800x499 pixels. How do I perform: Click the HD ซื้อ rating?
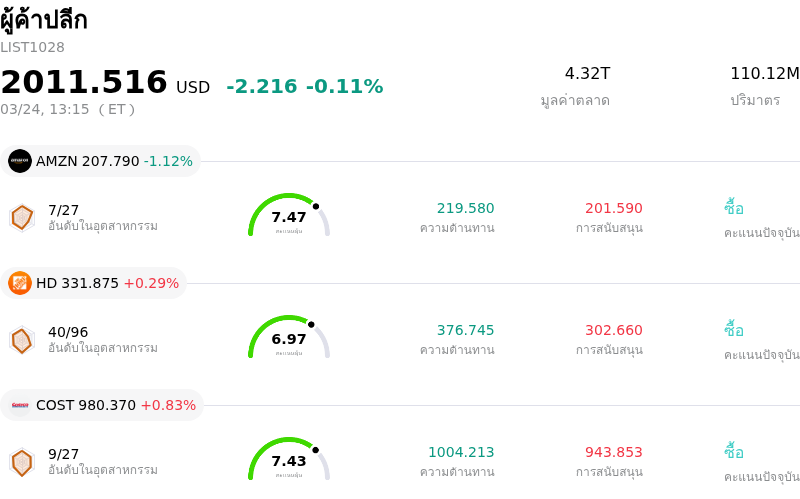734,330
